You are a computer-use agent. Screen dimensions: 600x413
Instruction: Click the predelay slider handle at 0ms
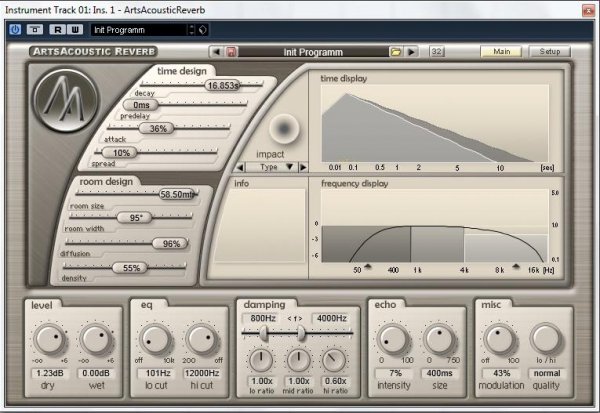(141, 104)
